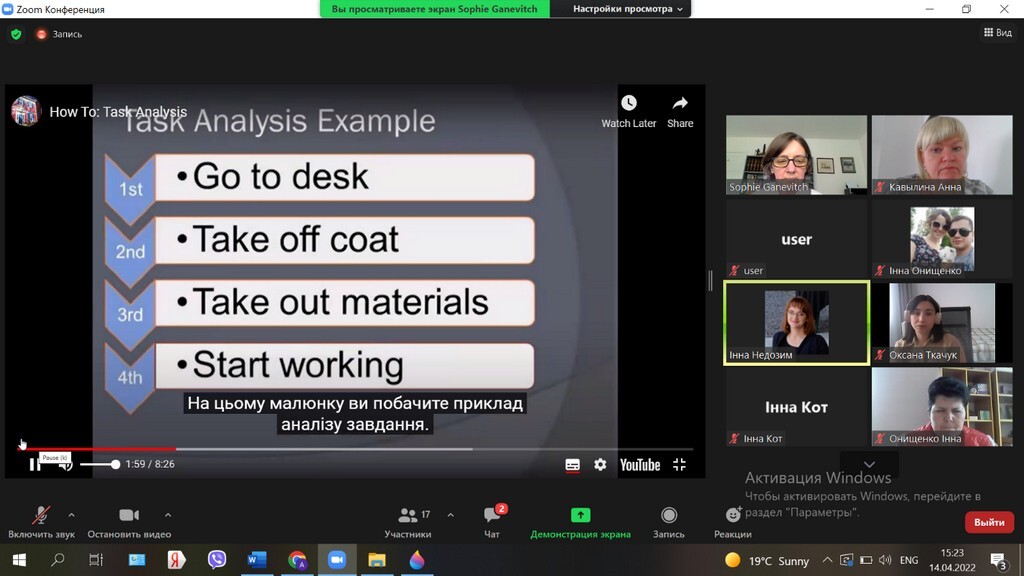Open Yandex browser from taskbar
Screen dimensions: 1024x576
click(176, 560)
